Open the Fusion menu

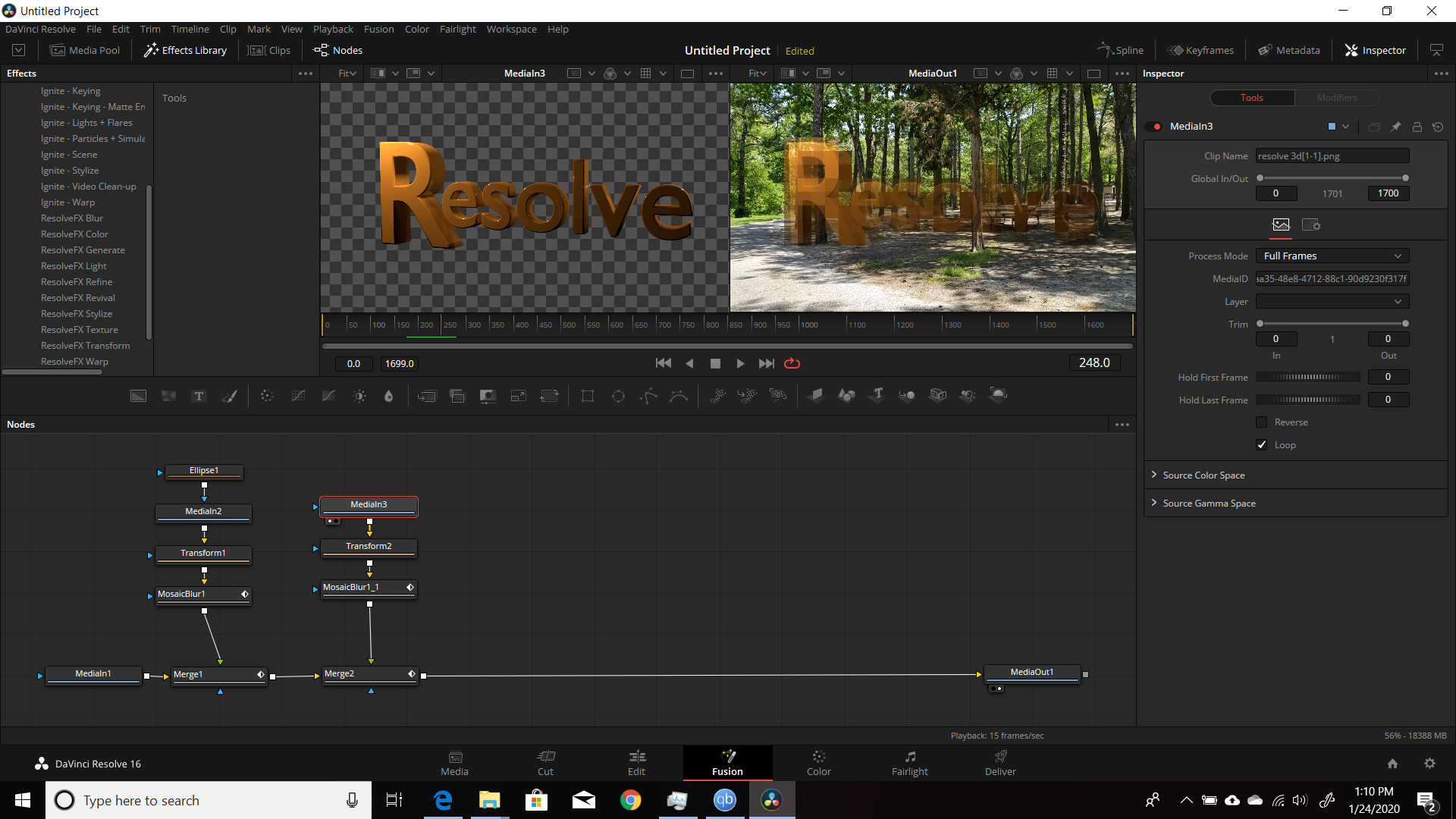pos(378,29)
